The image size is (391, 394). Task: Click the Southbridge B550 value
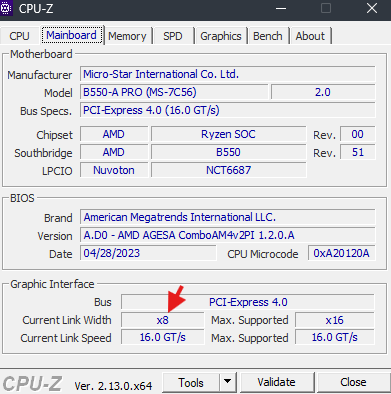pyautogui.click(x=229, y=152)
